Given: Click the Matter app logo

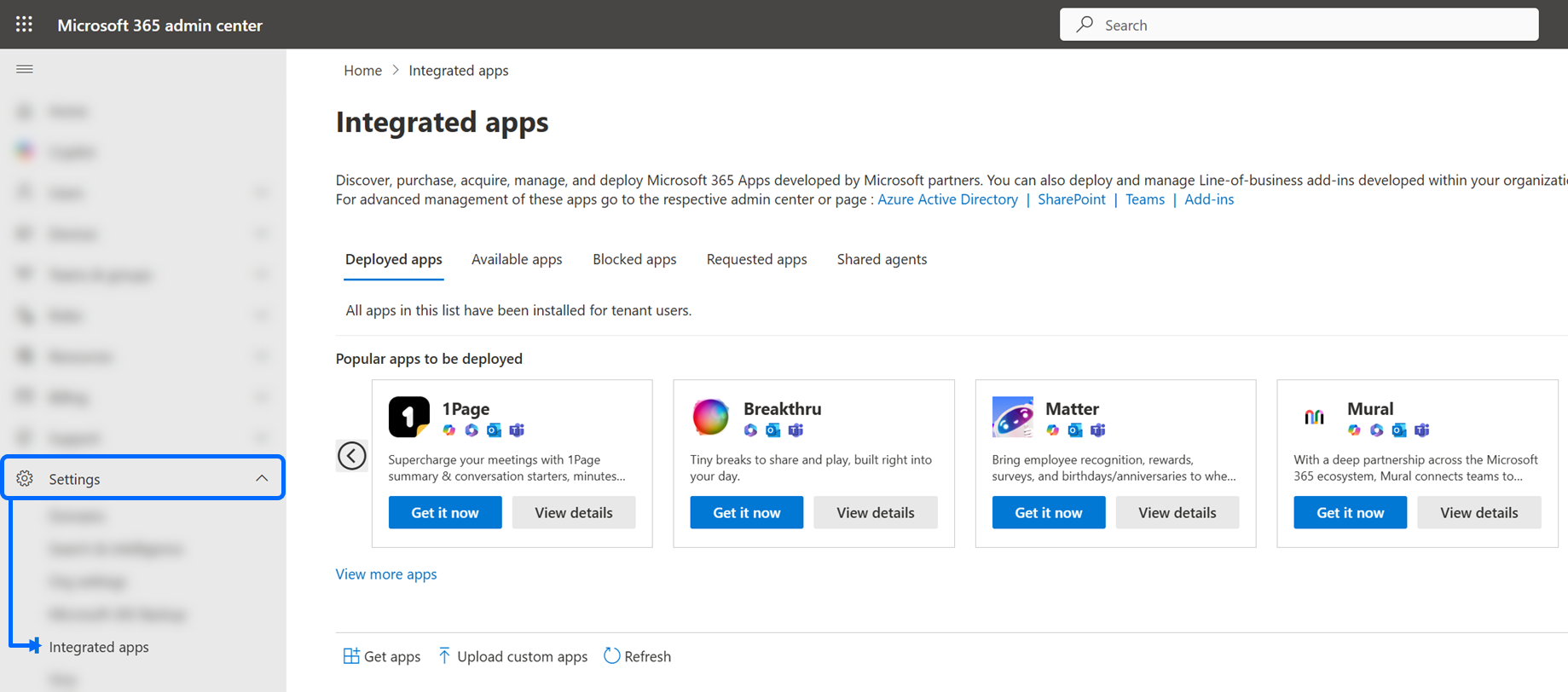Looking at the screenshot, I should [x=1012, y=417].
